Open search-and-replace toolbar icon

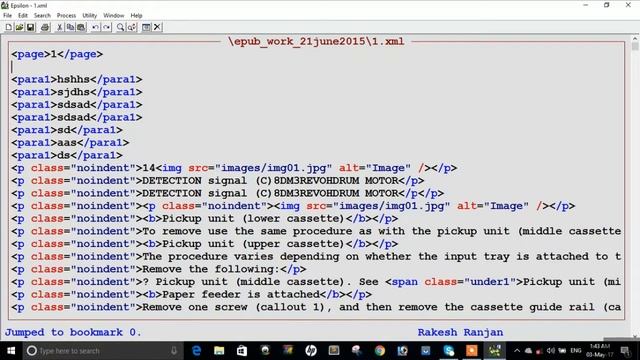[131, 27]
